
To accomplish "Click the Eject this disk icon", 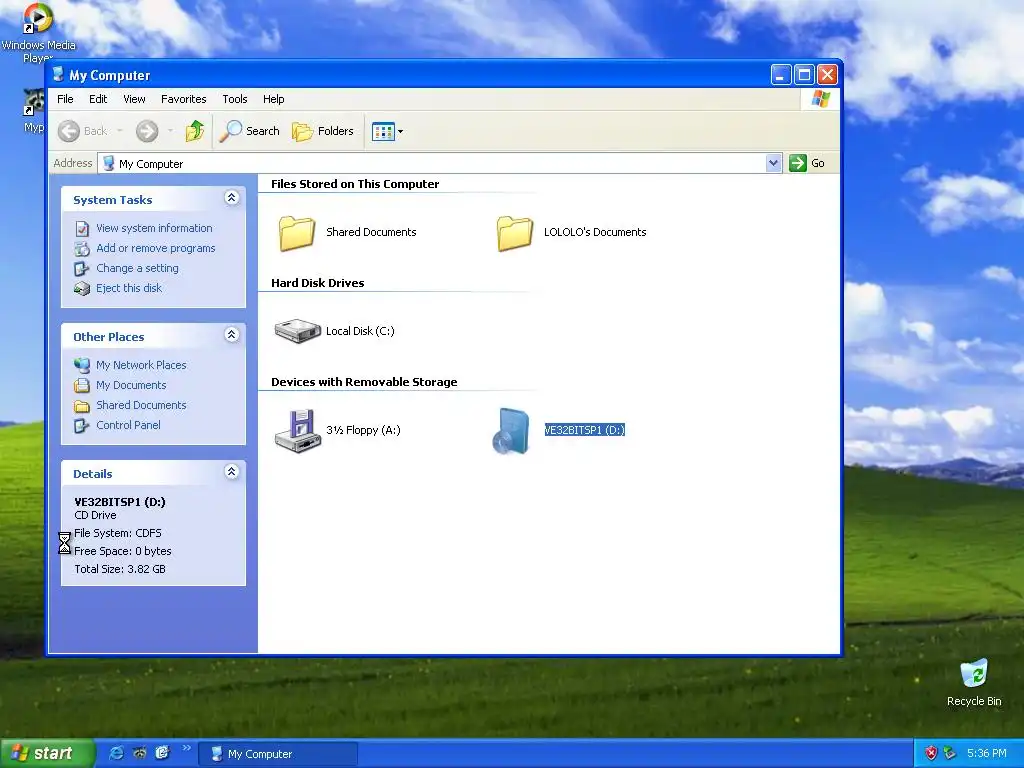I will [x=82, y=289].
